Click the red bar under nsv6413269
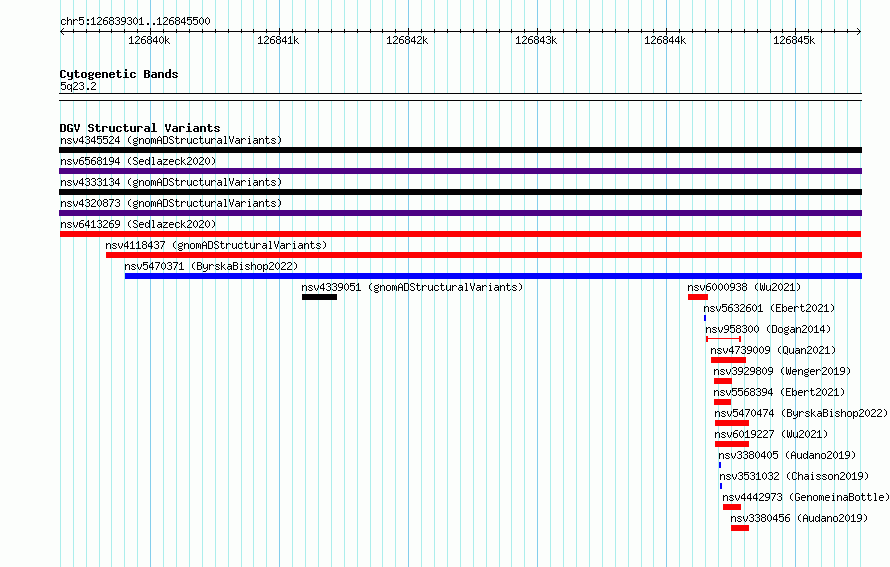Image resolution: width=890 pixels, height=567 pixels. (460, 234)
